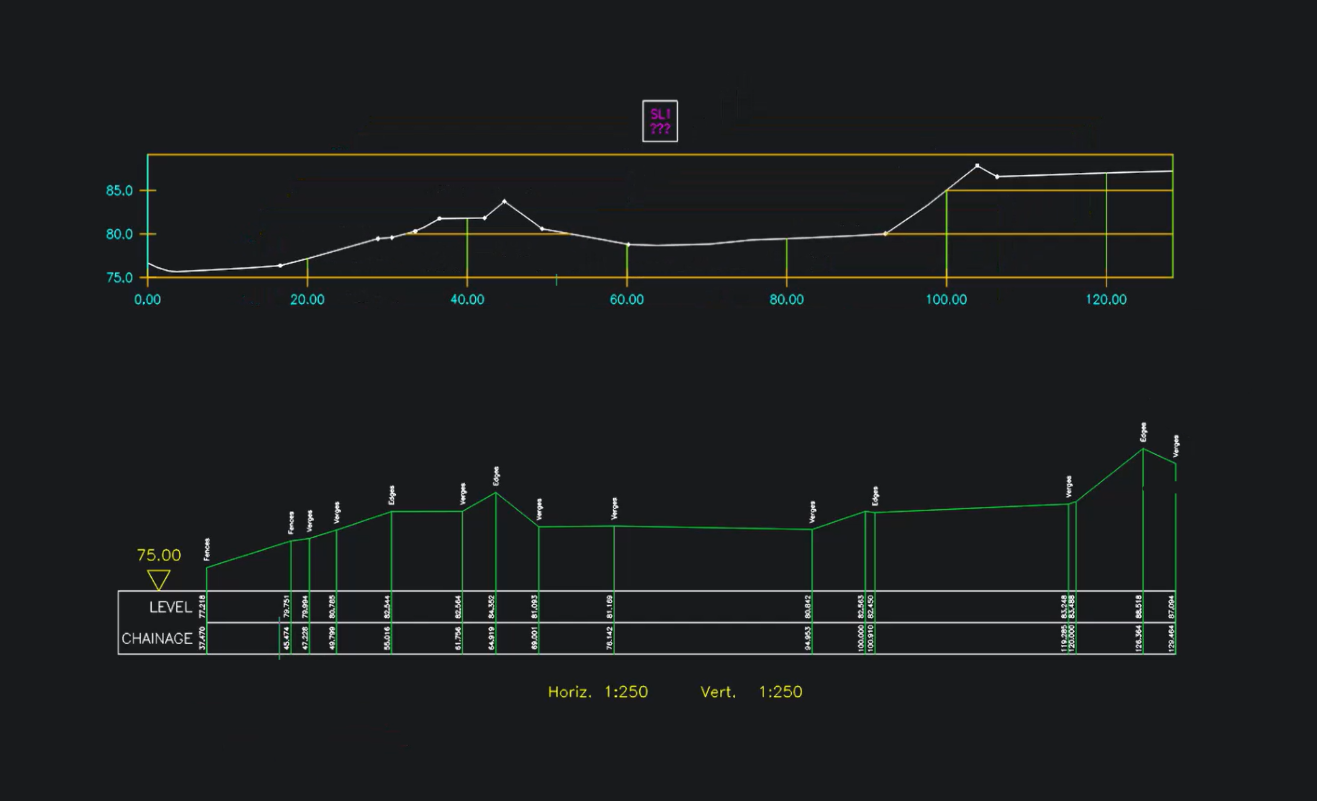Select the CHAINAGE row heading
The height and width of the screenshot is (801, 1317).
[157, 639]
